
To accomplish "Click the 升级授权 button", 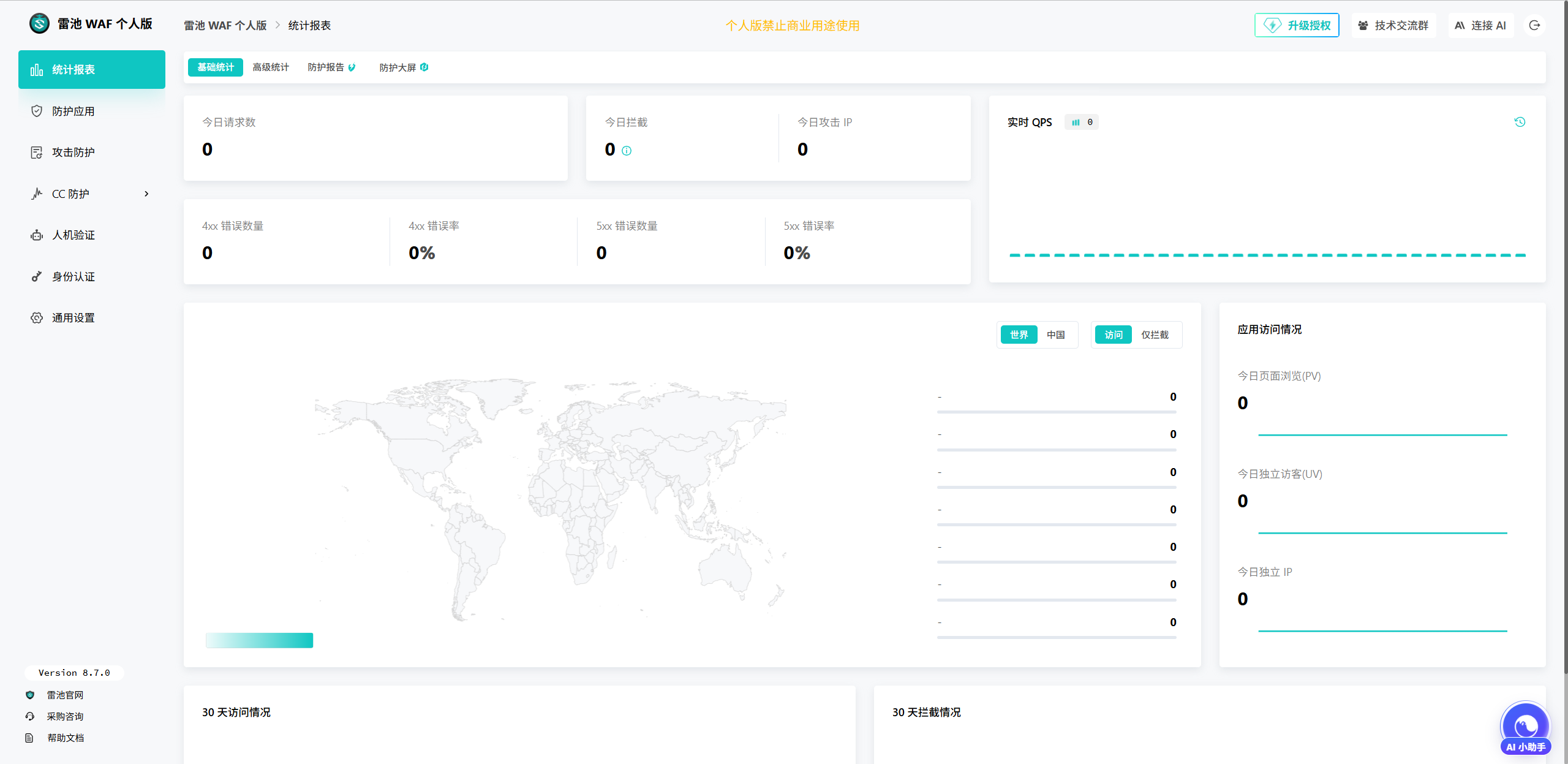I will (1297, 25).
